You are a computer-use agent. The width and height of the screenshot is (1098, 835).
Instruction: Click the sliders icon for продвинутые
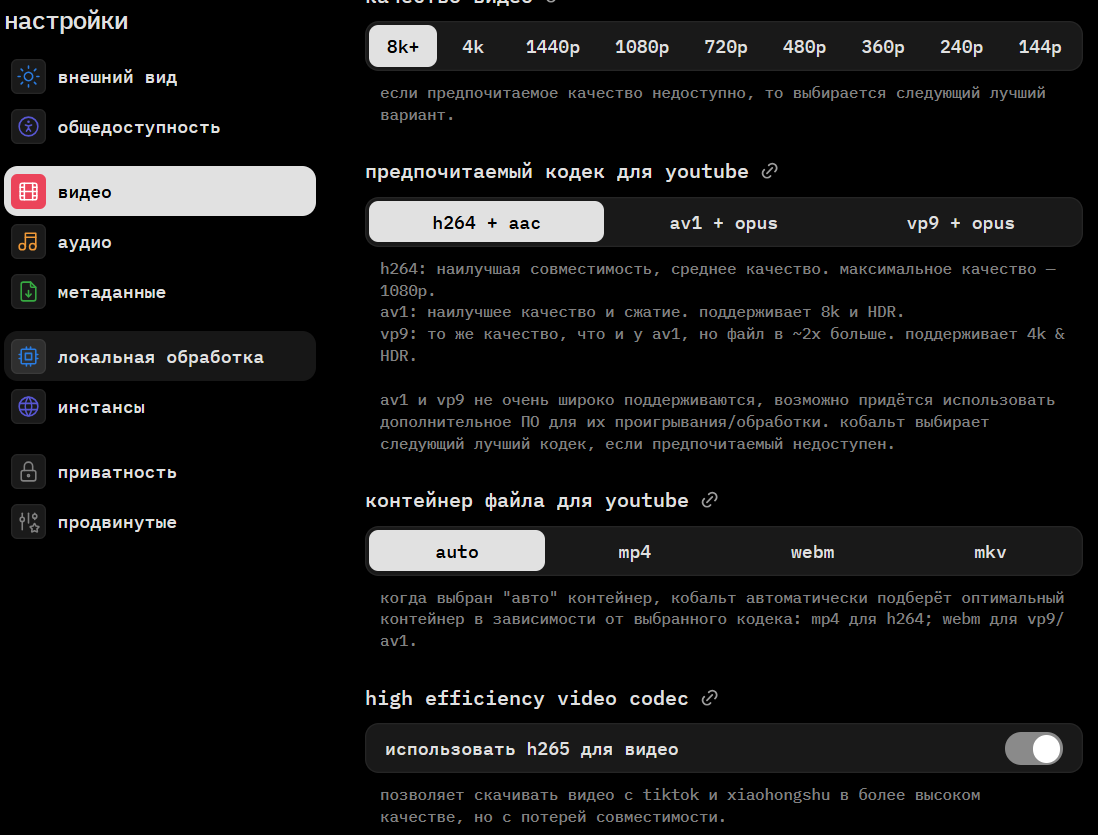(29, 522)
